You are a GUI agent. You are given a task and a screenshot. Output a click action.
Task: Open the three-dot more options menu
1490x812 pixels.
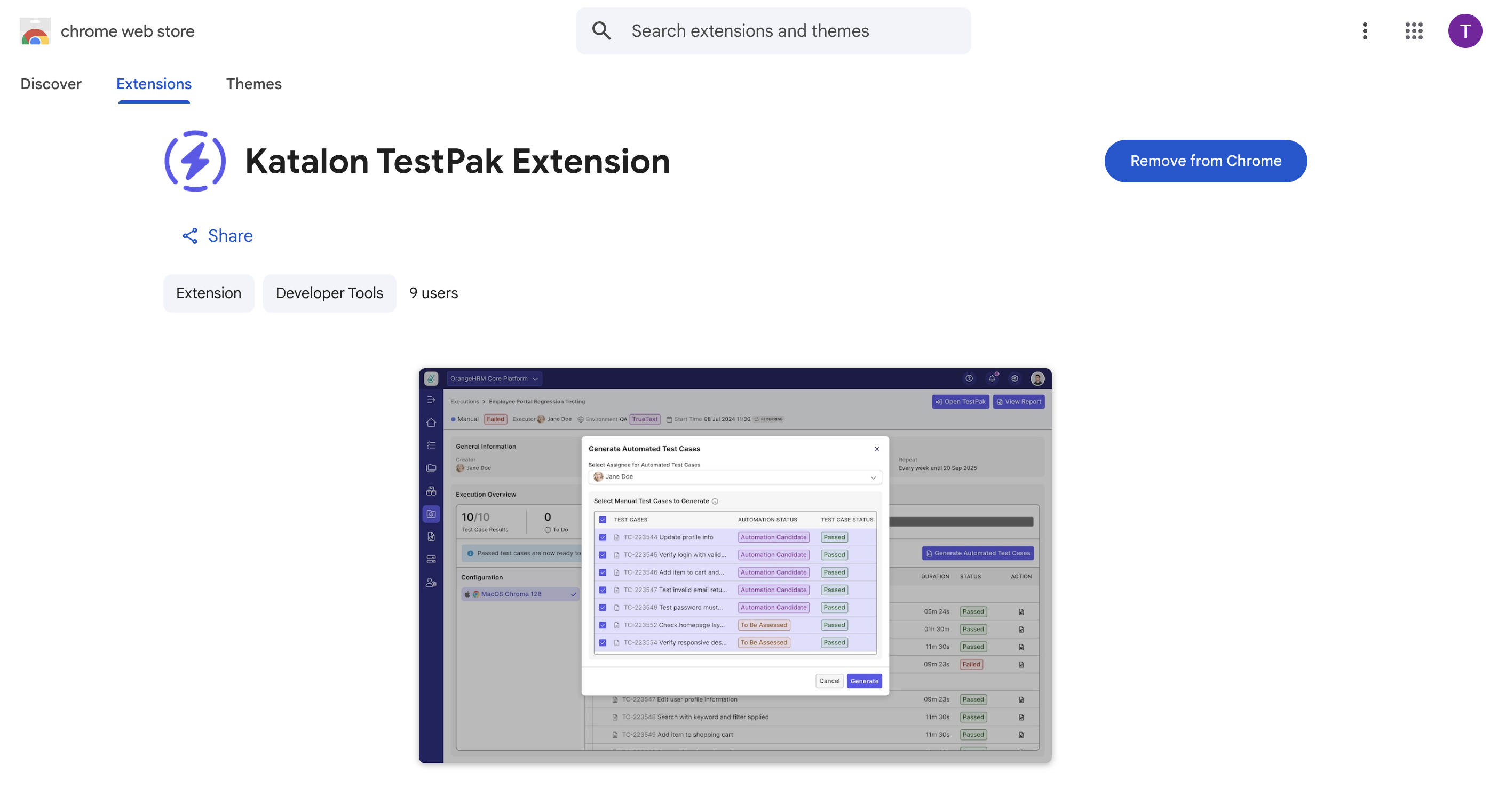(1365, 30)
